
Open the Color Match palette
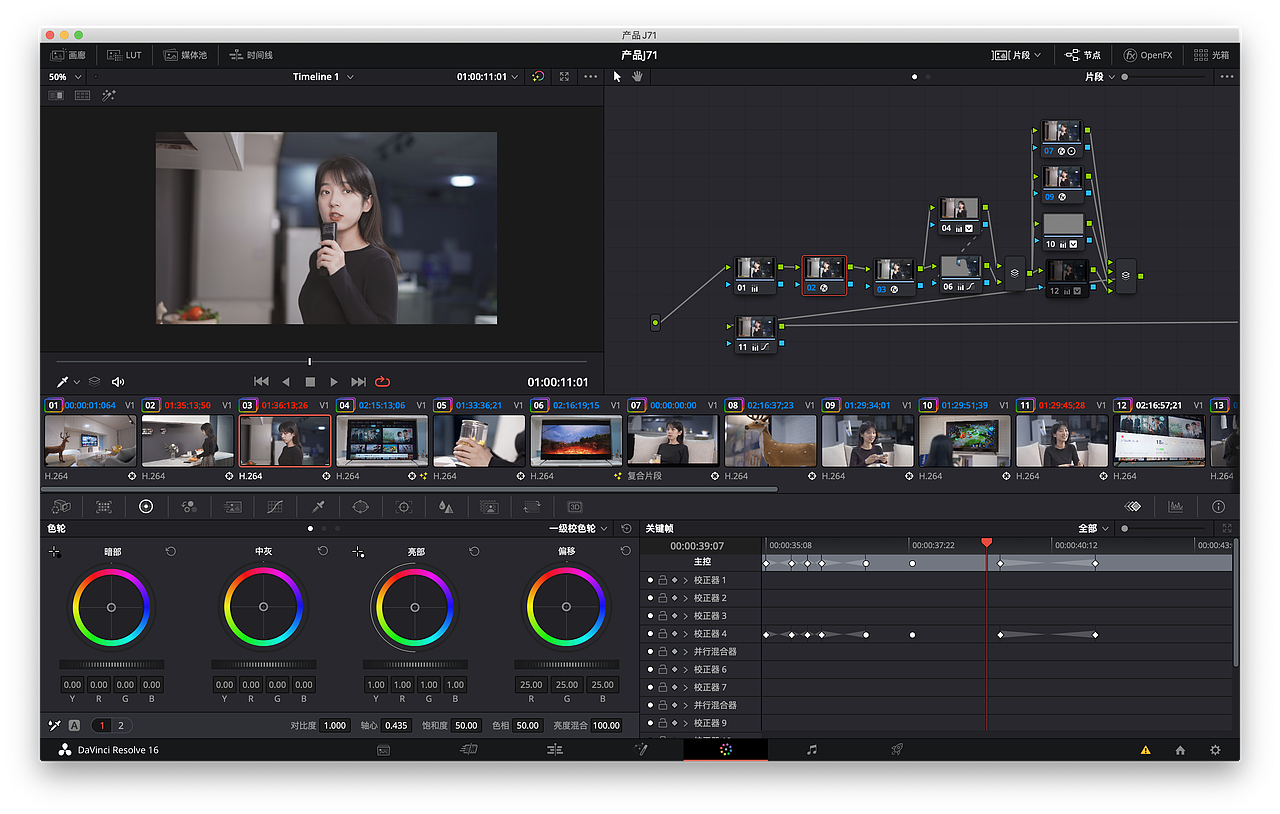pyautogui.click(x=103, y=507)
